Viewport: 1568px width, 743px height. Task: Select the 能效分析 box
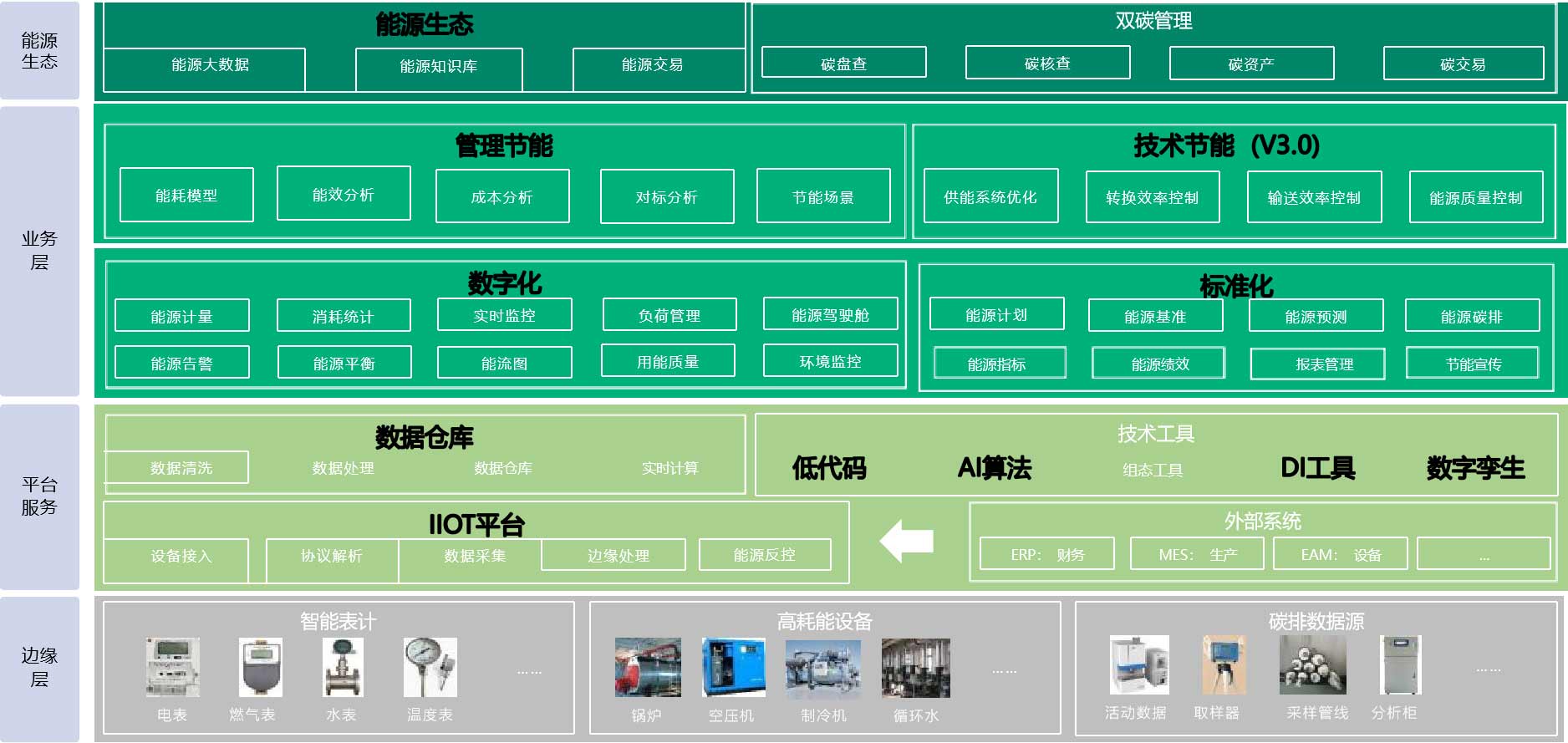344,194
